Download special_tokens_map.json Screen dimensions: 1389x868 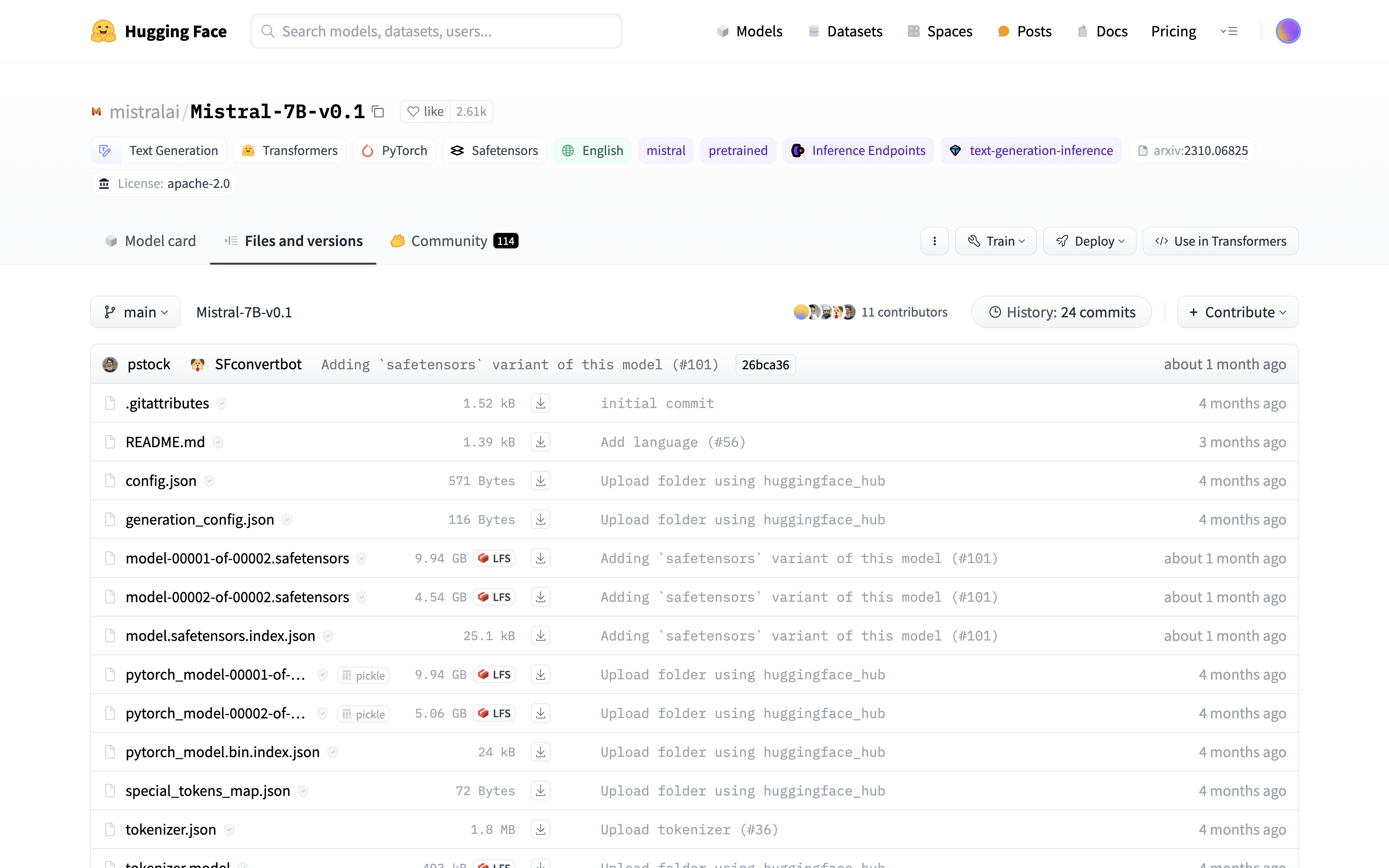540,790
